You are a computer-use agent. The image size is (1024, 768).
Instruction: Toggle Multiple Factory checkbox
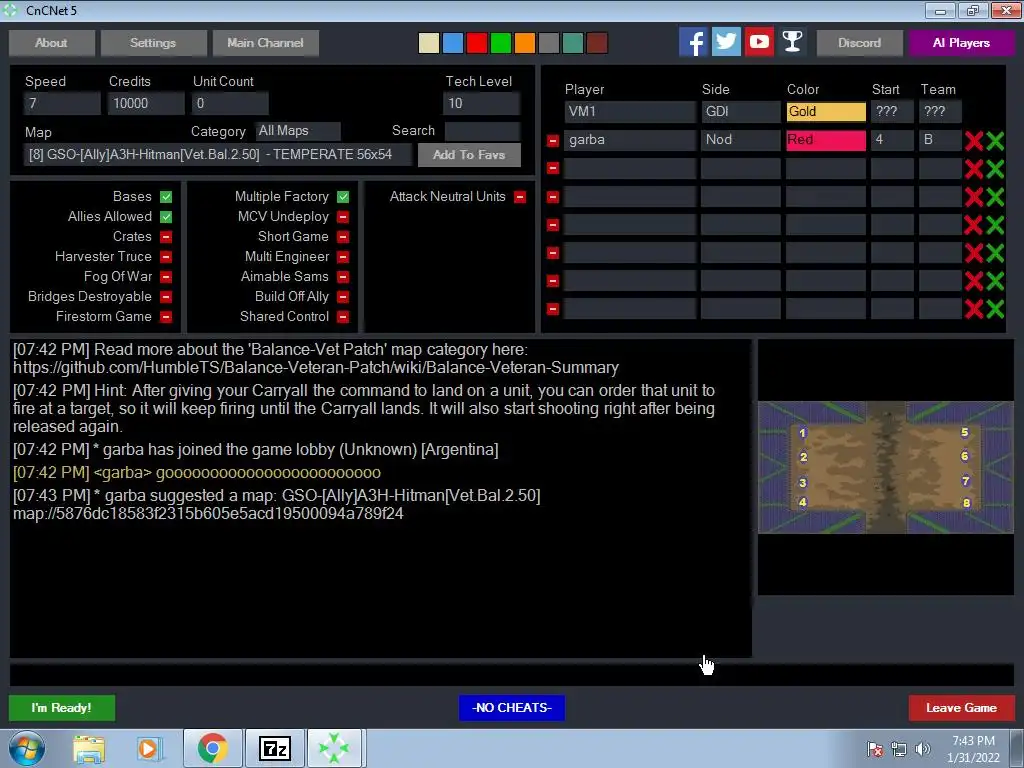pos(343,197)
